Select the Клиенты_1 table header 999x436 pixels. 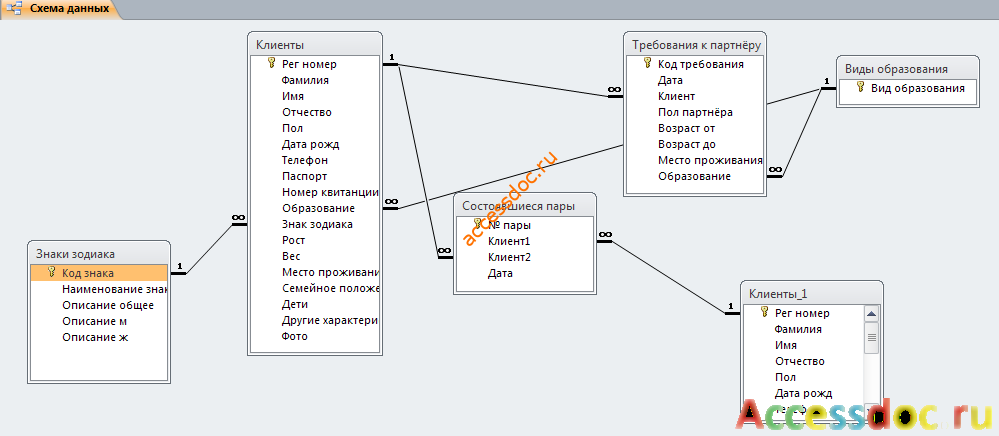[812, 294]
